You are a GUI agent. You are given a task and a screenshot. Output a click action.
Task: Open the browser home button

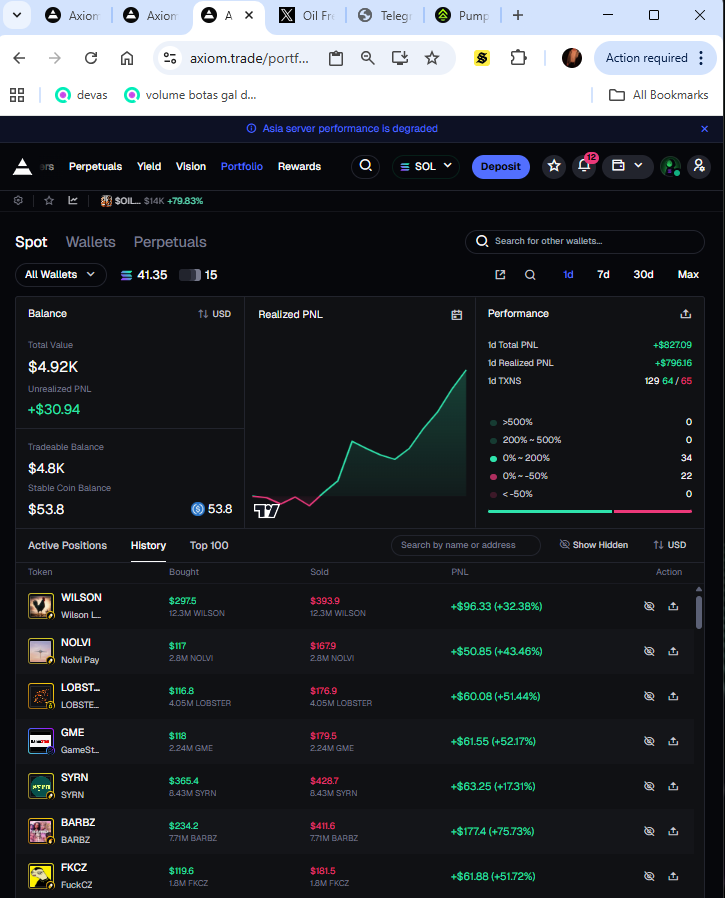pyautogui.click(x=127, y=58)
